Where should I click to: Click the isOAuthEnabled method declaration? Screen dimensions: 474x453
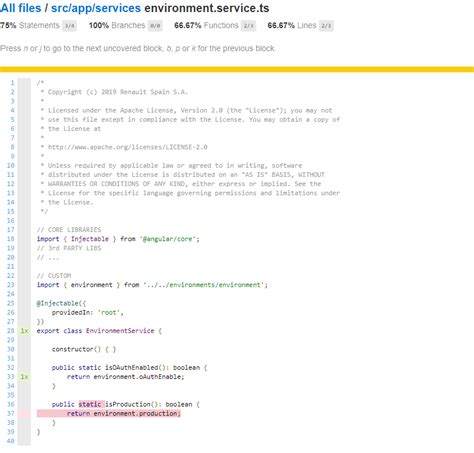click(130, 368)
